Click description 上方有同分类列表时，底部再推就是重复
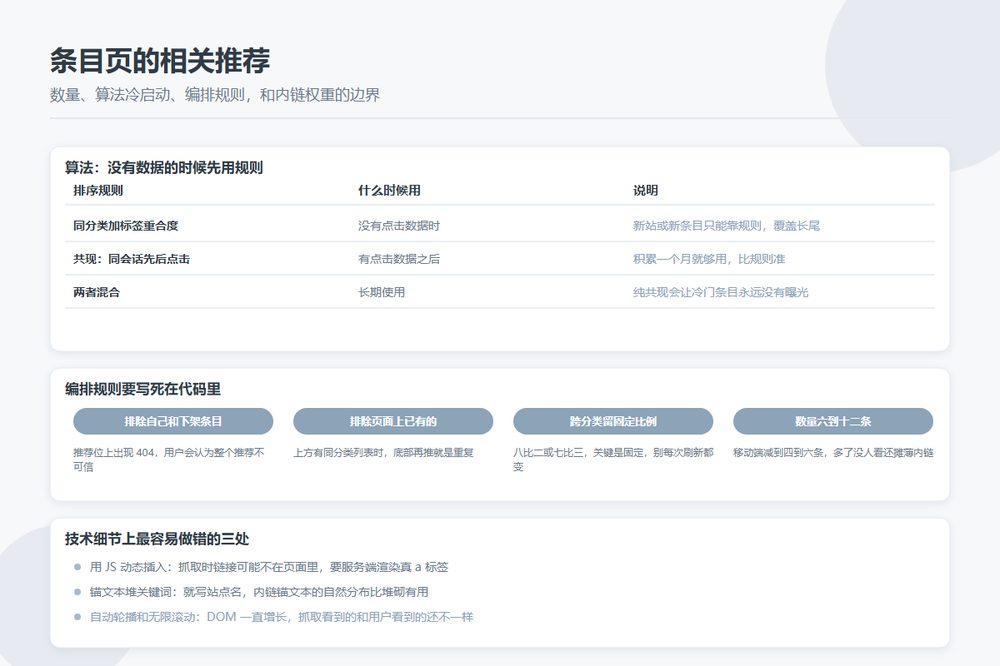The height and width of the screenshot is (666, 1000). (383, 452)
